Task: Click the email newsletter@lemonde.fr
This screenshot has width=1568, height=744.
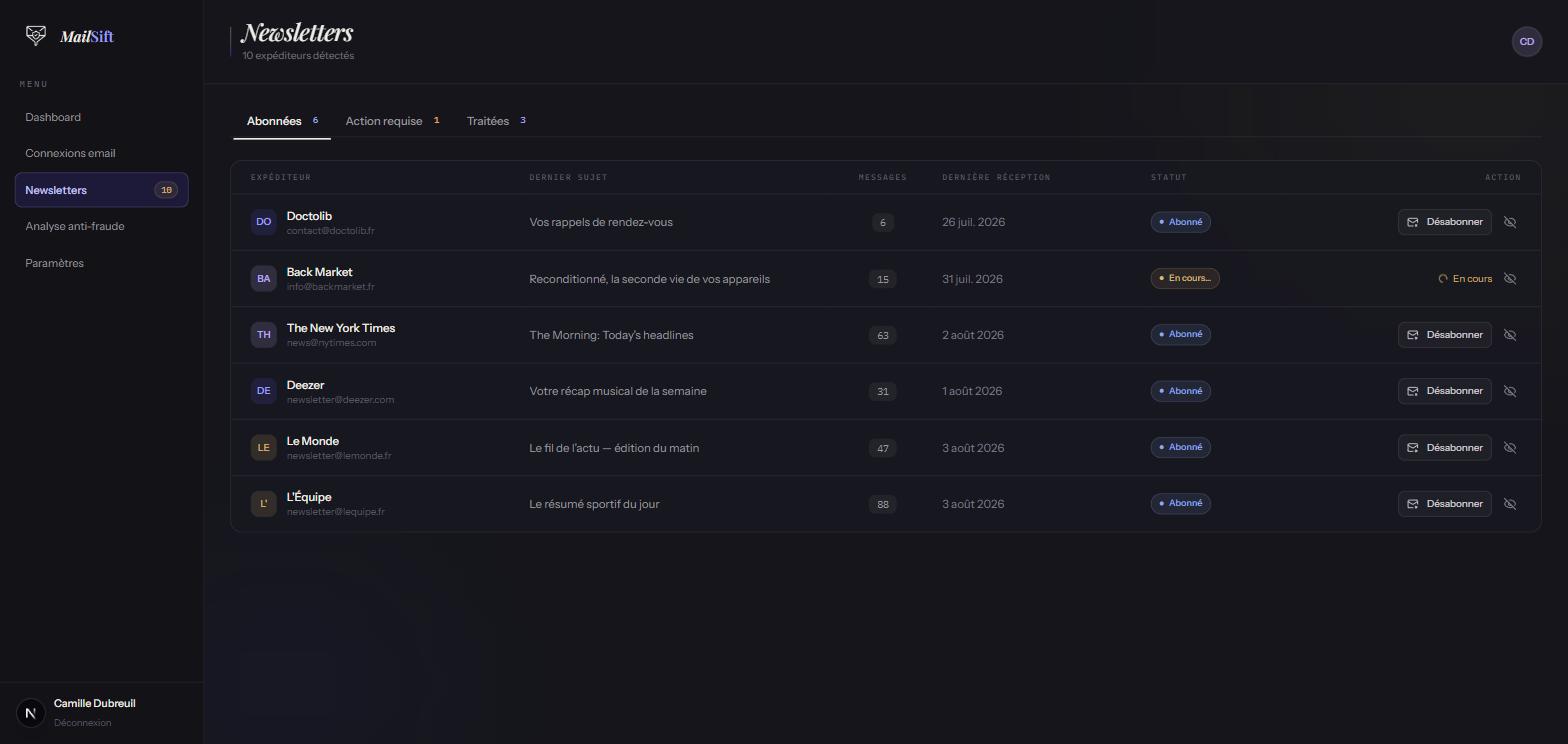Action: pyautogui.click(x=339, y=456)
